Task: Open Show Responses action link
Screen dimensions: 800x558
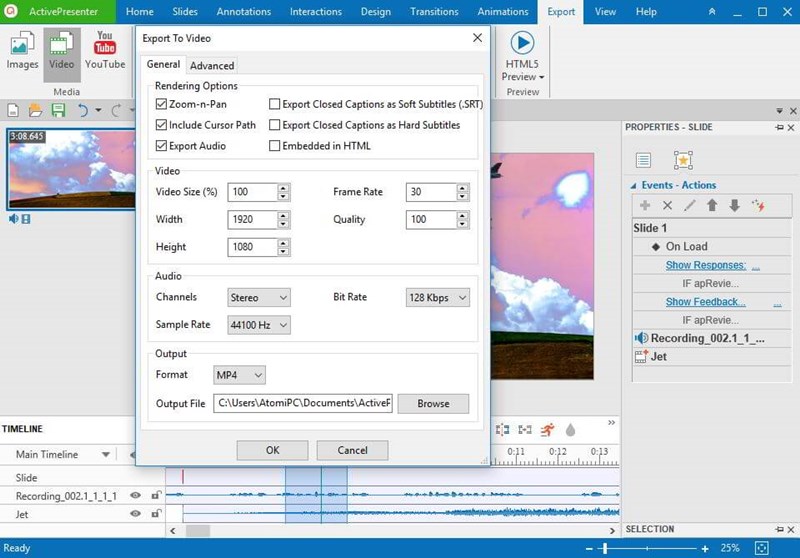Action: click(706, 265)
